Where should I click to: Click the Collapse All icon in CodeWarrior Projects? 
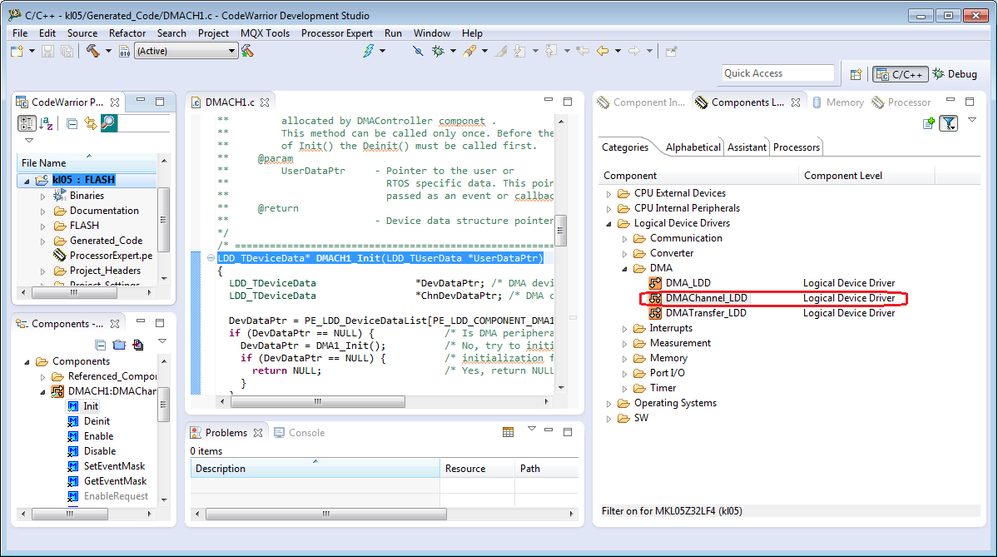[72, 123]
